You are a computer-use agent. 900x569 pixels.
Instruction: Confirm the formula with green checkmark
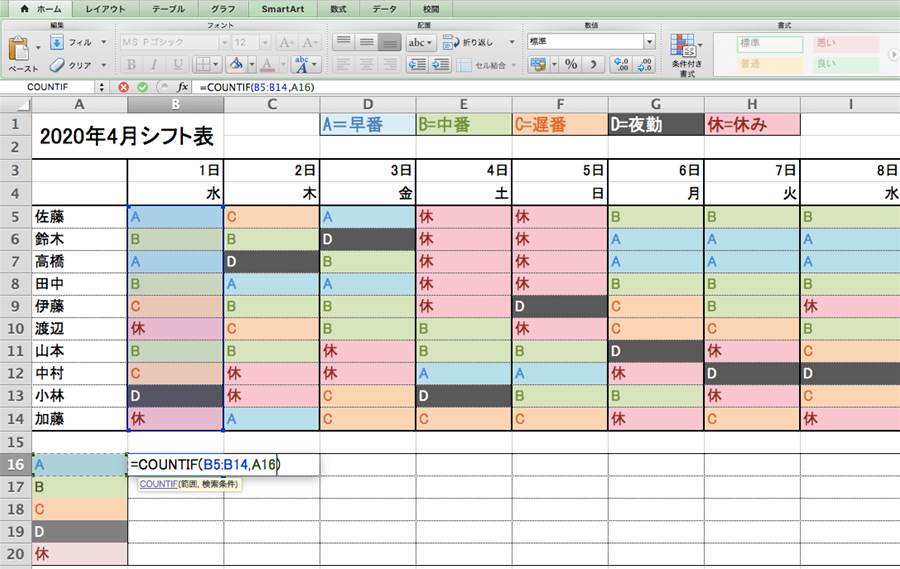pos(142,87)
